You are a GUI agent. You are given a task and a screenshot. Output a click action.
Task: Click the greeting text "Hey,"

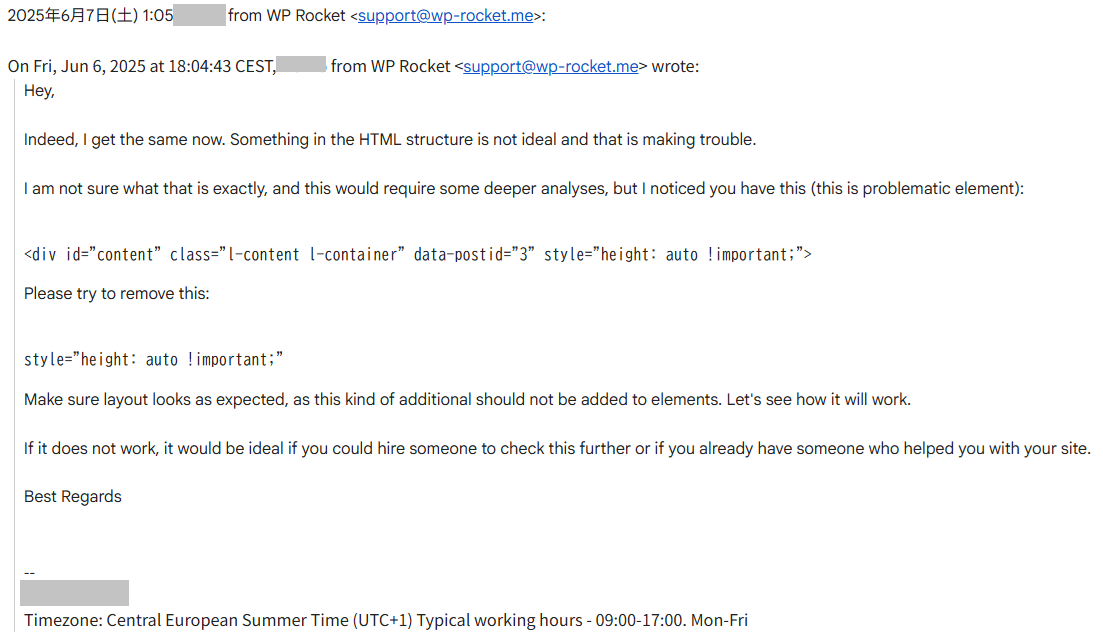[39, 91]
